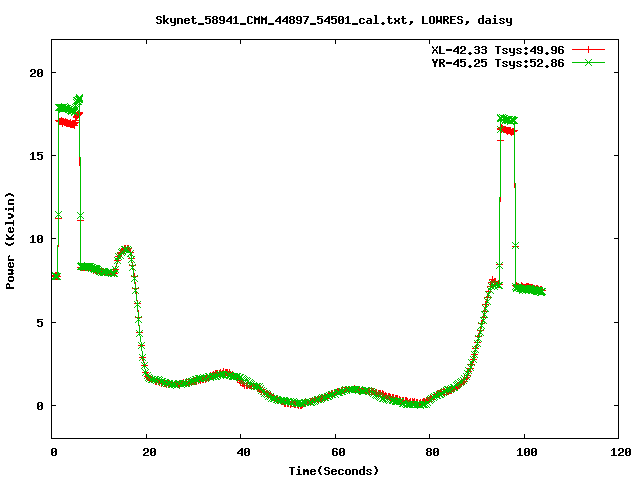Click the x-axis tick label 40
The height and width of the screenshot is (480, 640).
pyautogui.click(x=243, y=452)
